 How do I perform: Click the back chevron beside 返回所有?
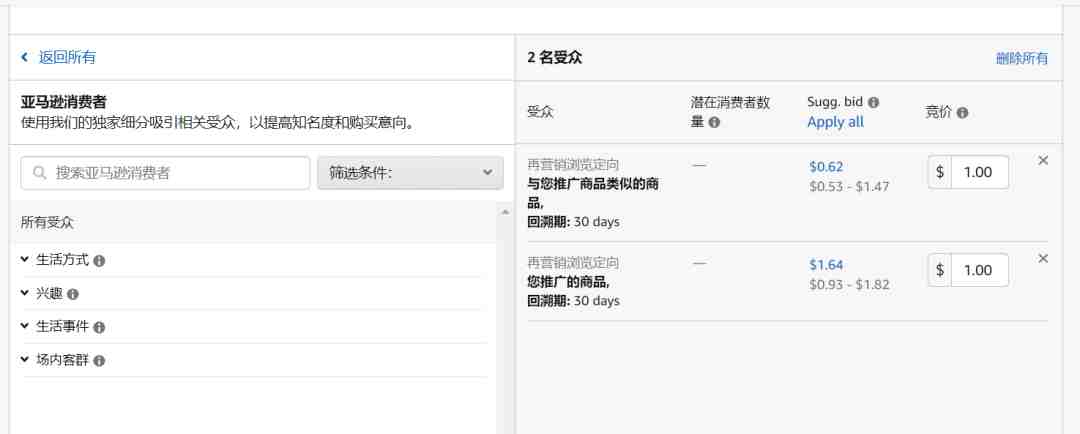(25, 57)
